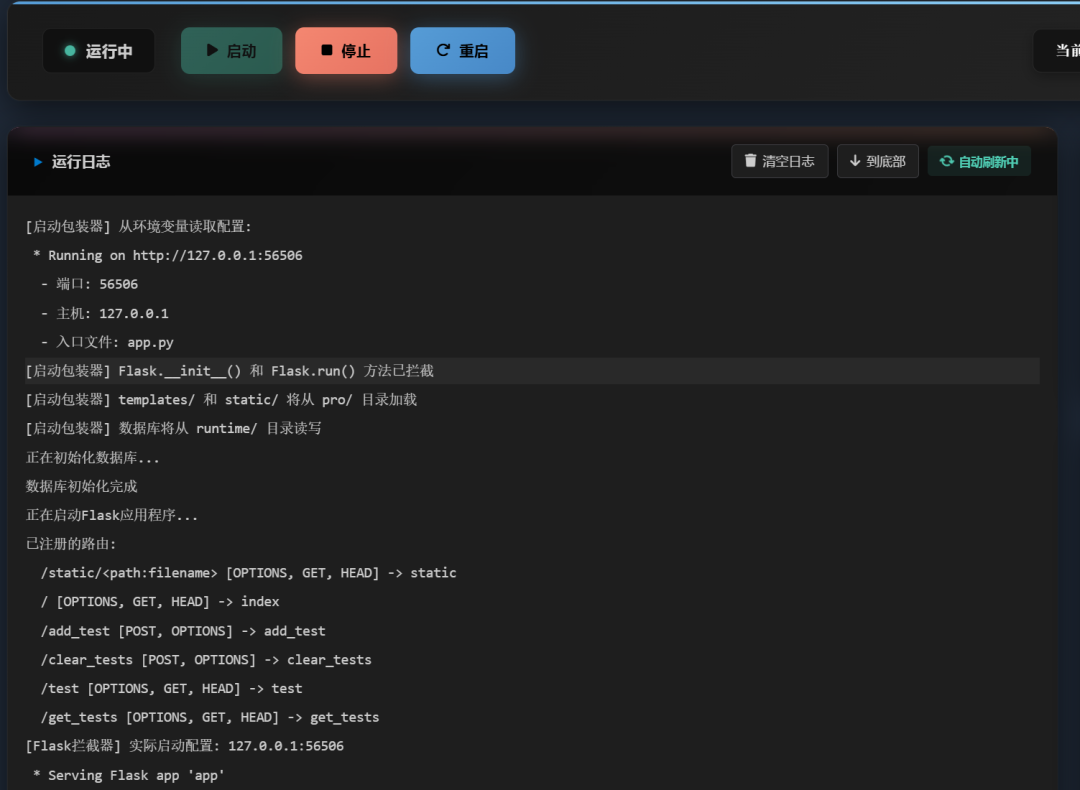1080x790 pixels.
Task: Click route line '/get_tests [OPTIONS, GET, HEAD]'
Action: [x=210, y=718]
